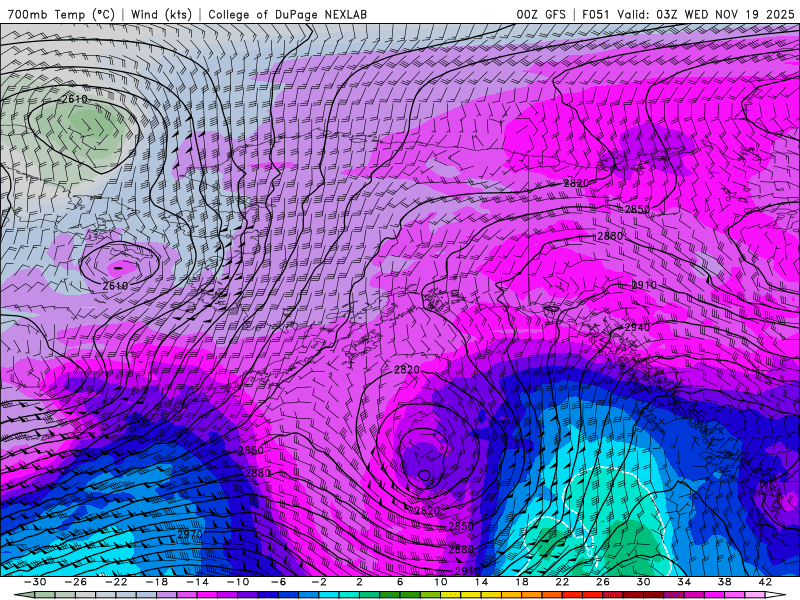Click the right arrow end of the color bar

(775, 595)
